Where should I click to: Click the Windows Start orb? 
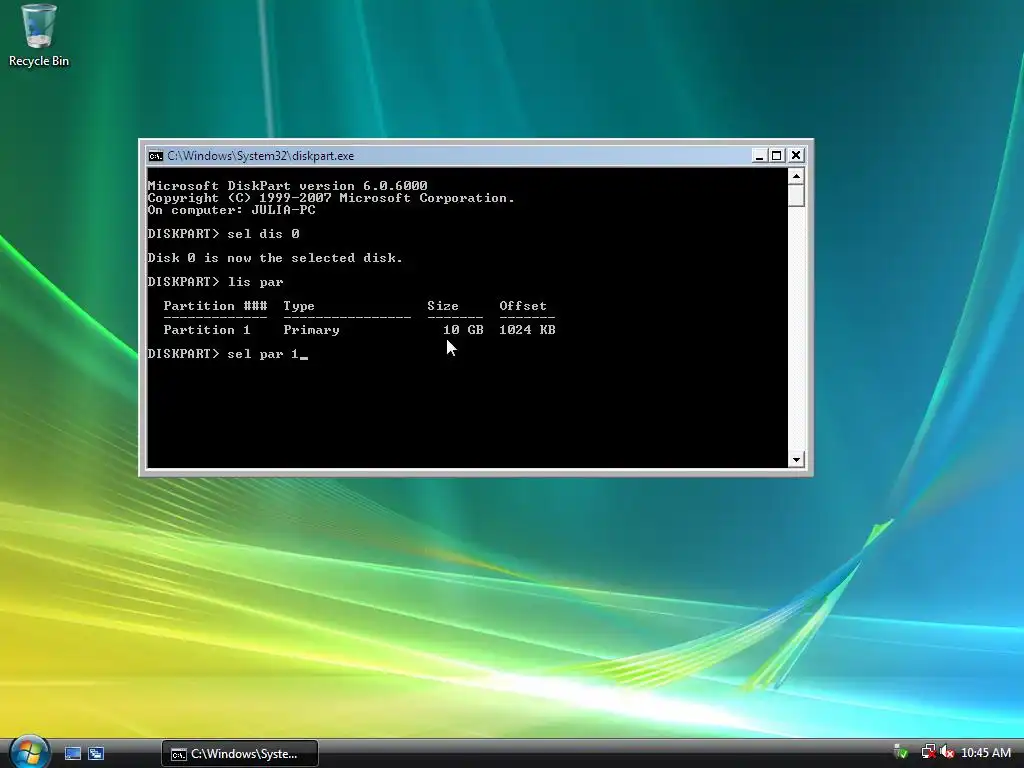(29, 752)
